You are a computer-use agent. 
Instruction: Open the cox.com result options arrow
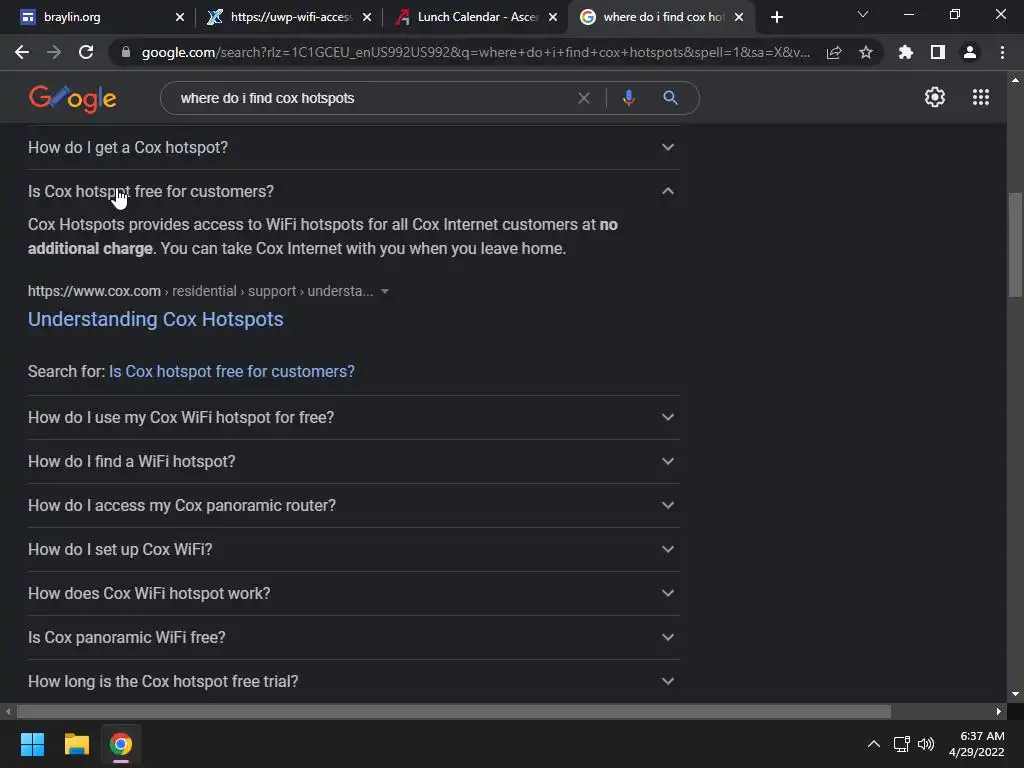pyautogui.click(x=385, y=291)
